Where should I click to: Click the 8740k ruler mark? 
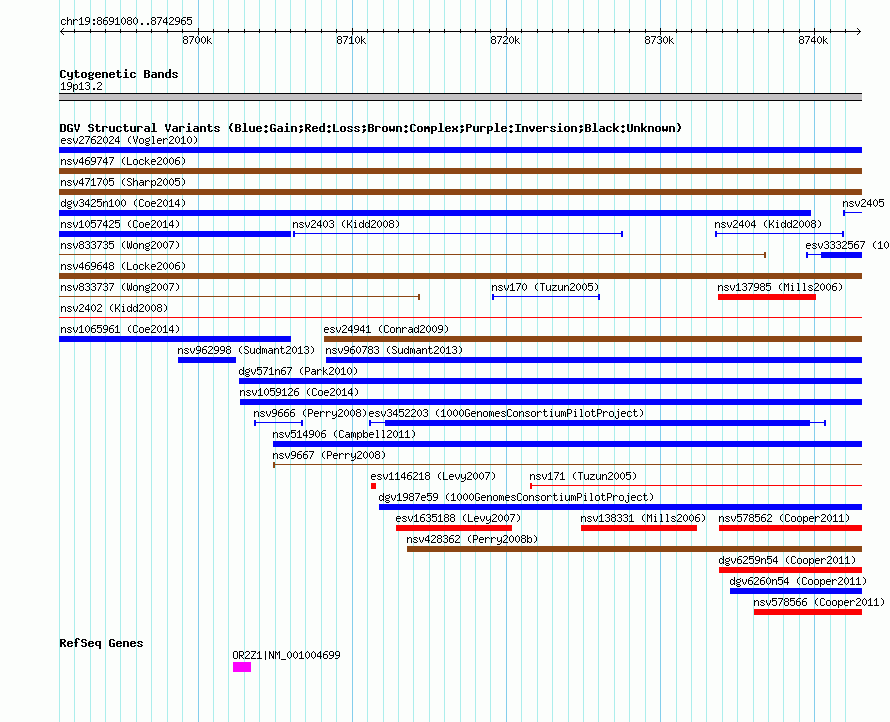[x=813, y=40]
